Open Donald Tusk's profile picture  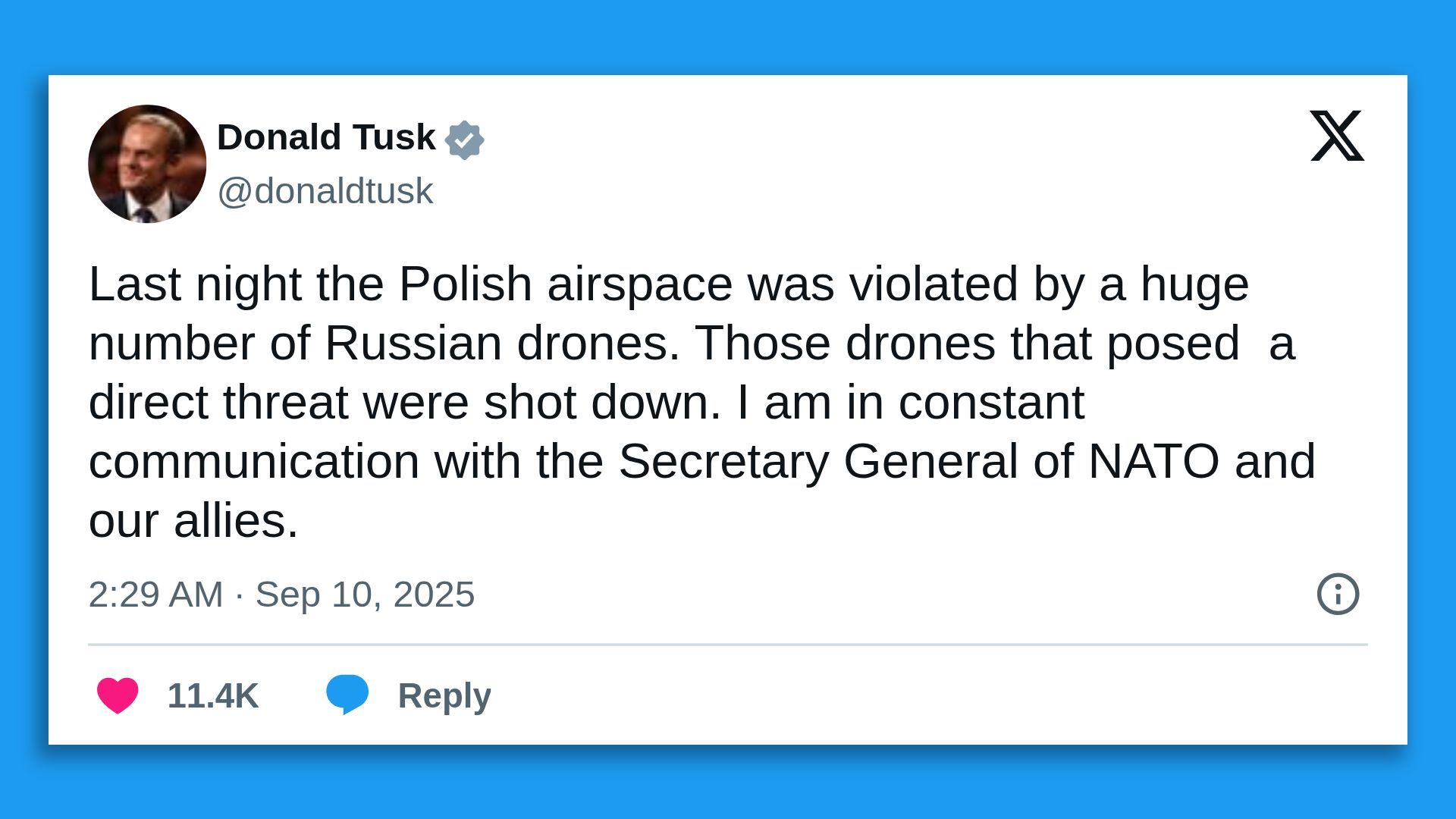point(147,164)
